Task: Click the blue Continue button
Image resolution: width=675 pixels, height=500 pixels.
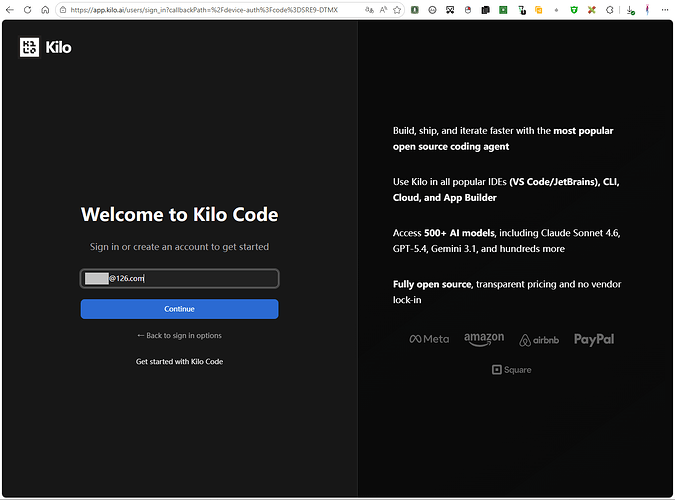Action: coord(180,309)
